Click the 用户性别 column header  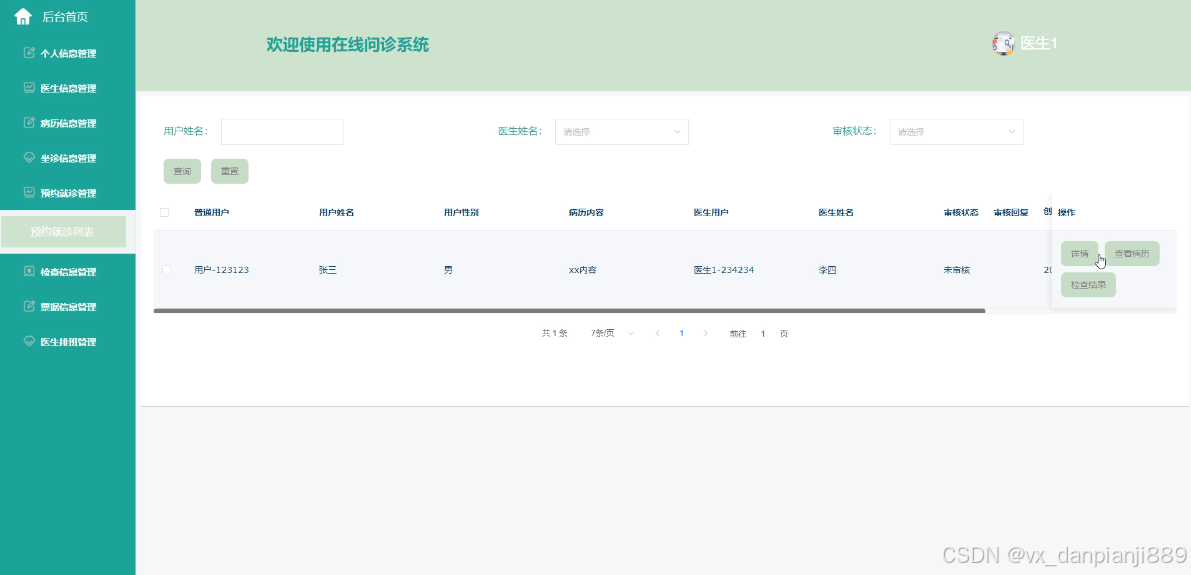coord(461,213)
